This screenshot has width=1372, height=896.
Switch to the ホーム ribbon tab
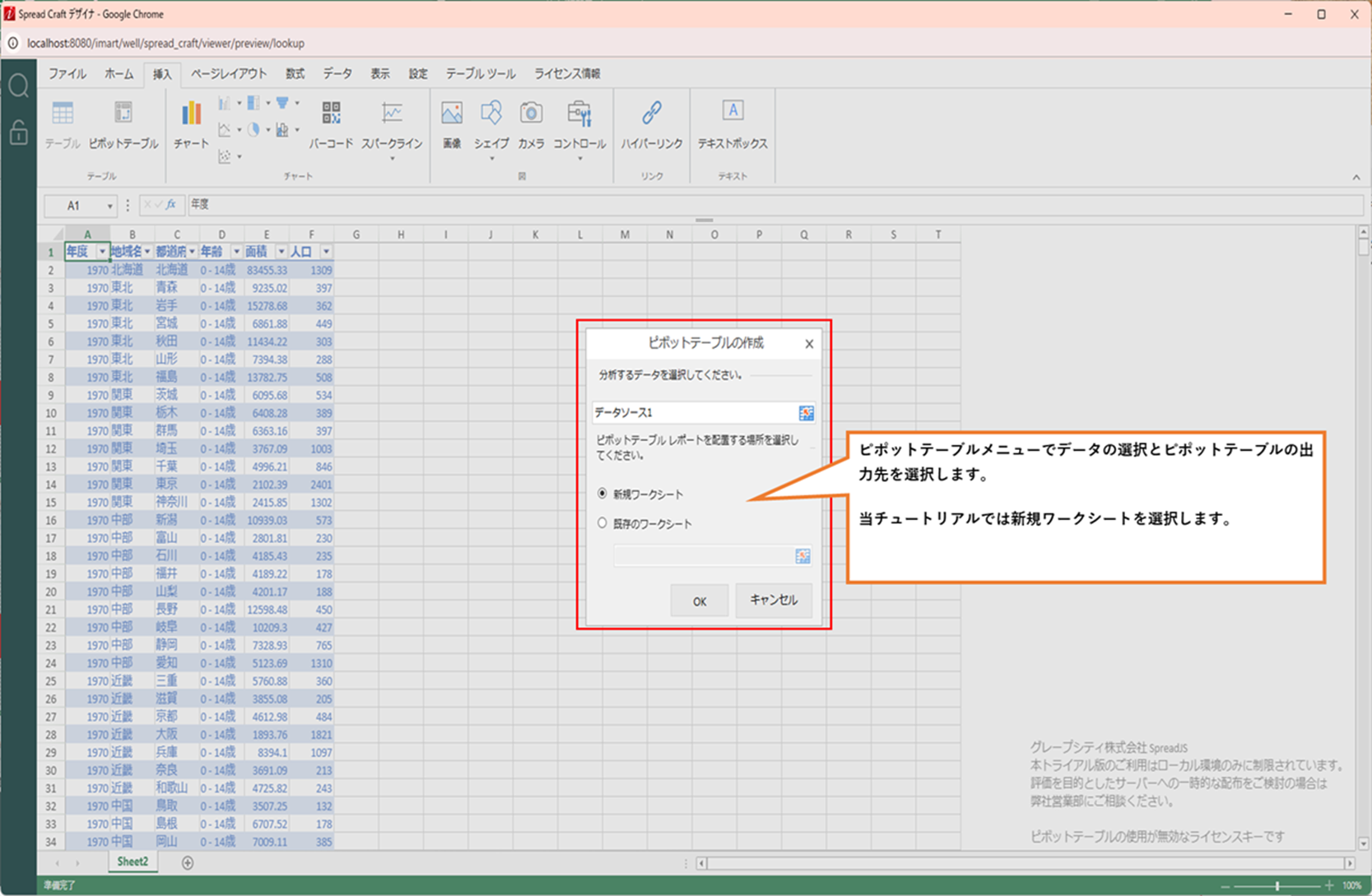pyautogui.click(x=119, y=74)
